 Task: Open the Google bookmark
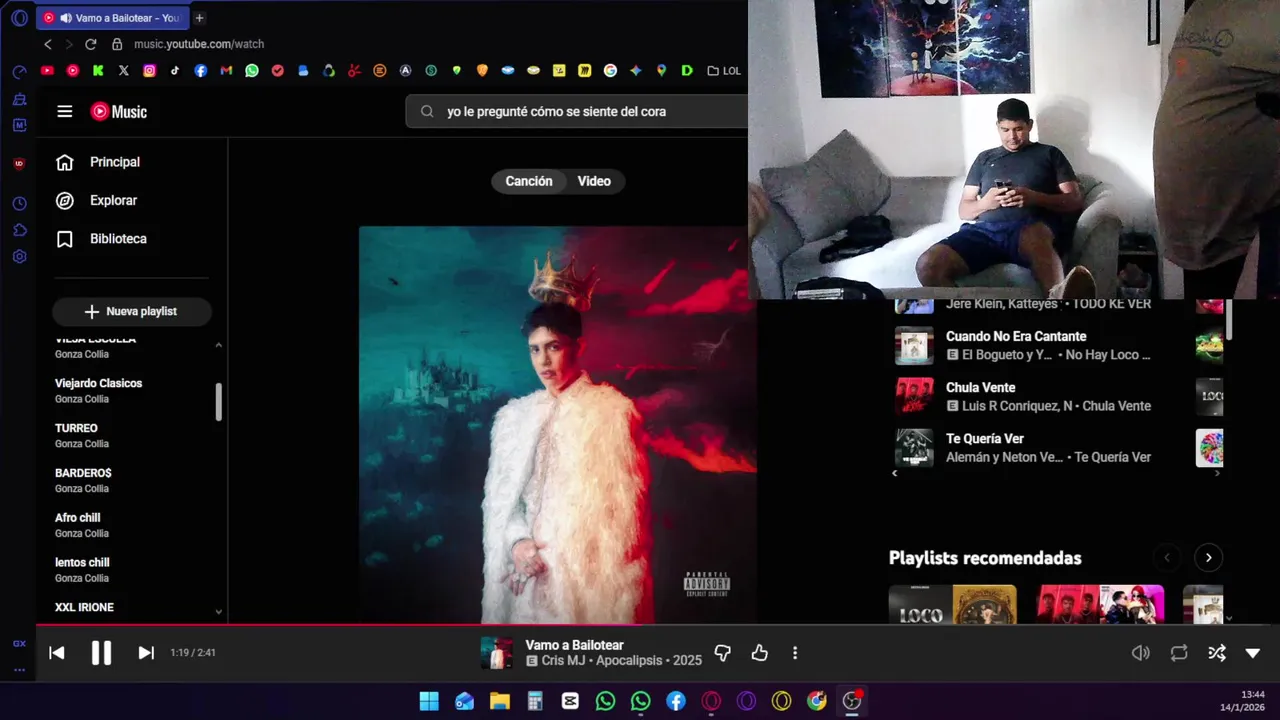[x=610, y=71]
